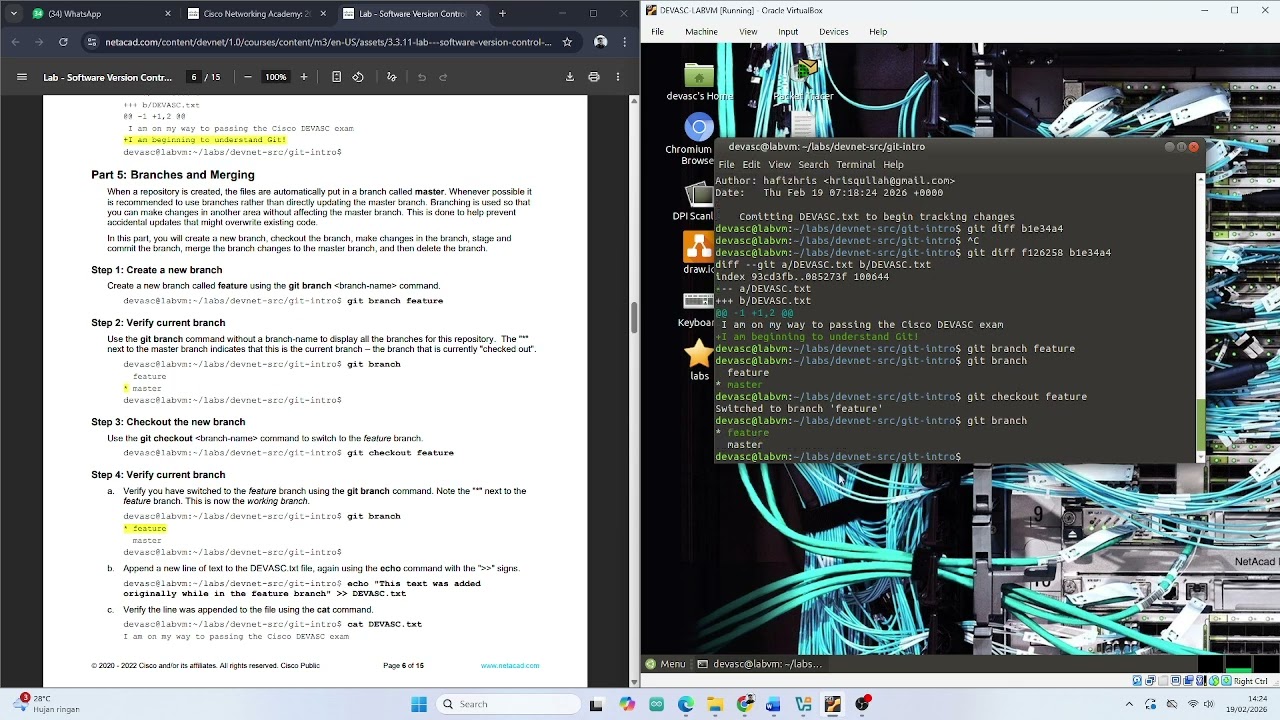Open Task View from taskbar
This screenshot has width=1280, height=720.
point(597,704)
